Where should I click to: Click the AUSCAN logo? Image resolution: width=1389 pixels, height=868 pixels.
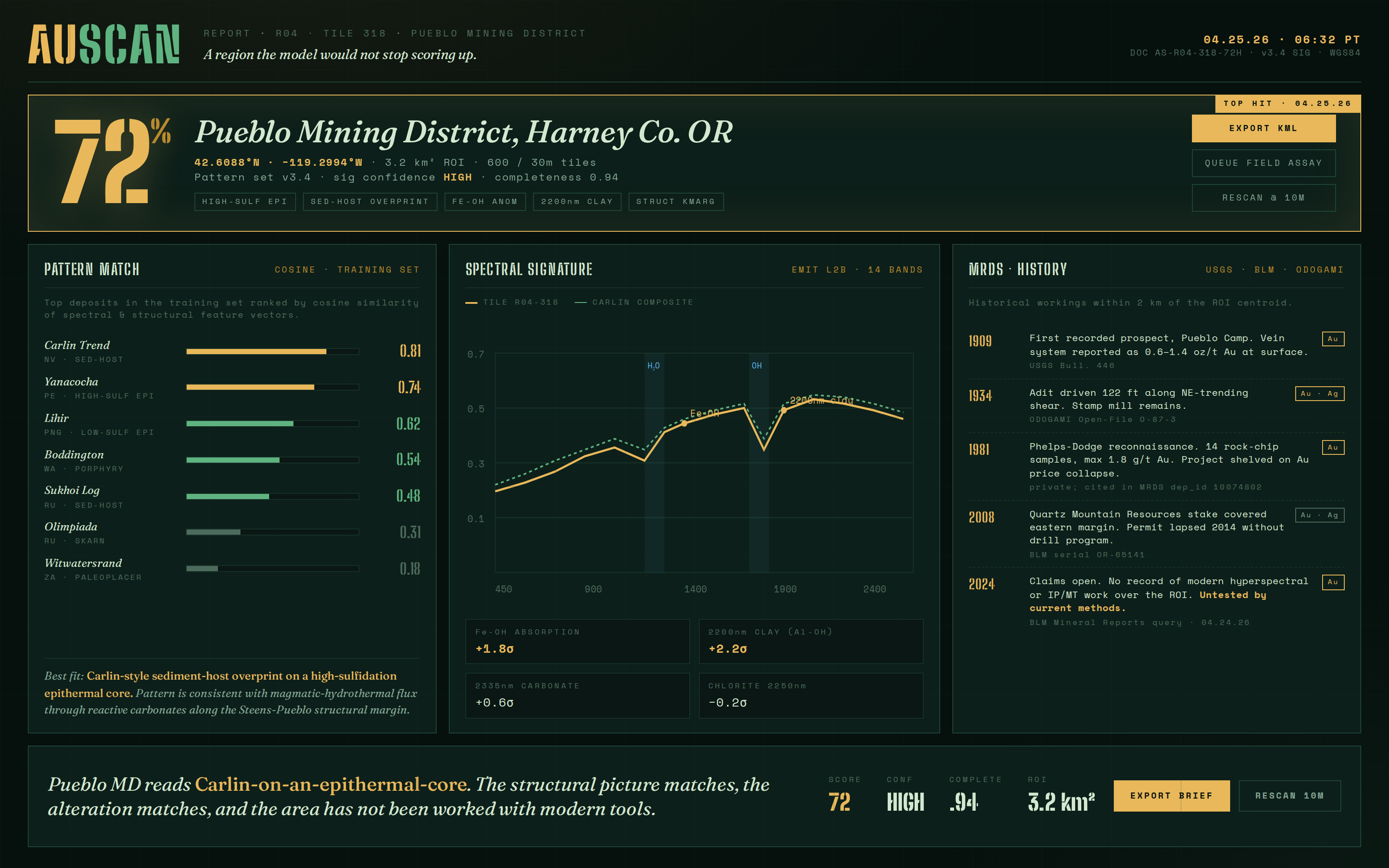click(104, 44)
